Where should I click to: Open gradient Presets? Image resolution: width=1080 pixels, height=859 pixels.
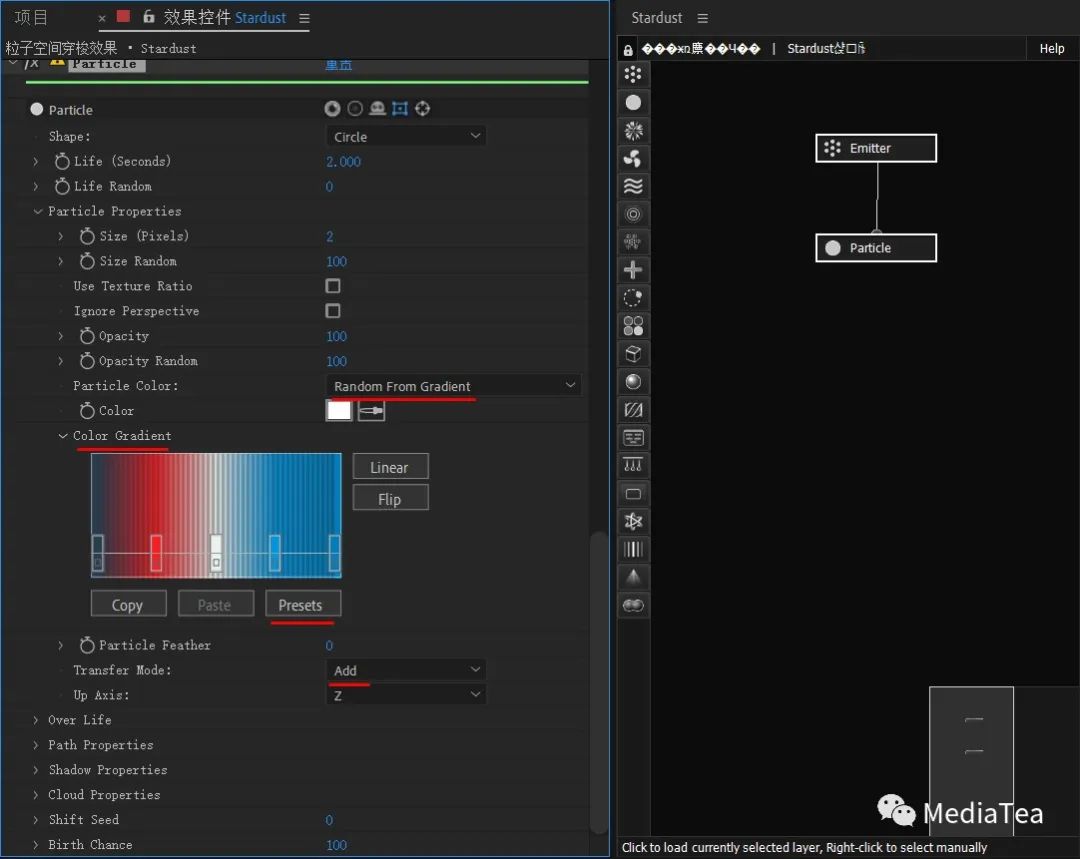click(302, 604)
